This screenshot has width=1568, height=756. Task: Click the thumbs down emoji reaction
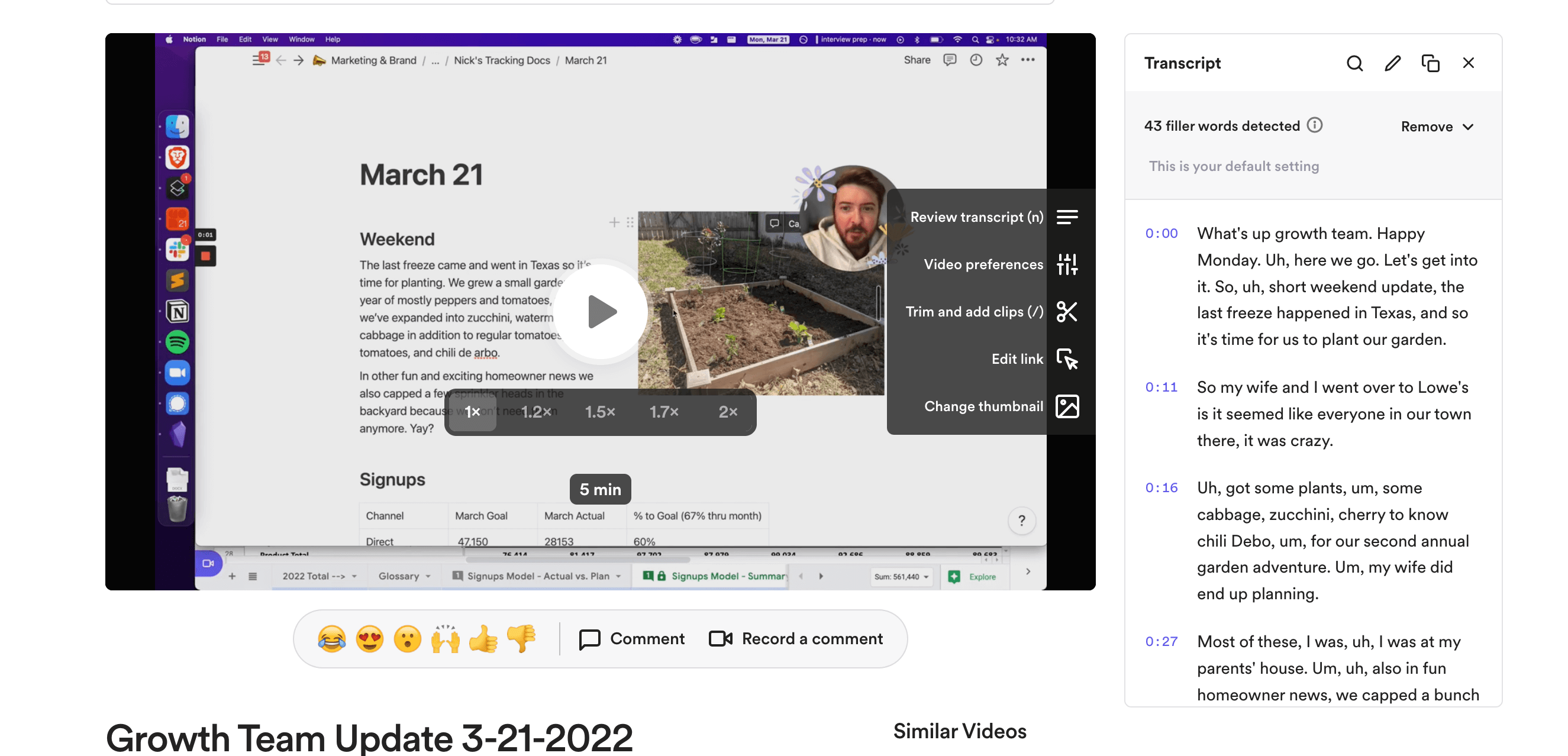[x=521, y=638]
